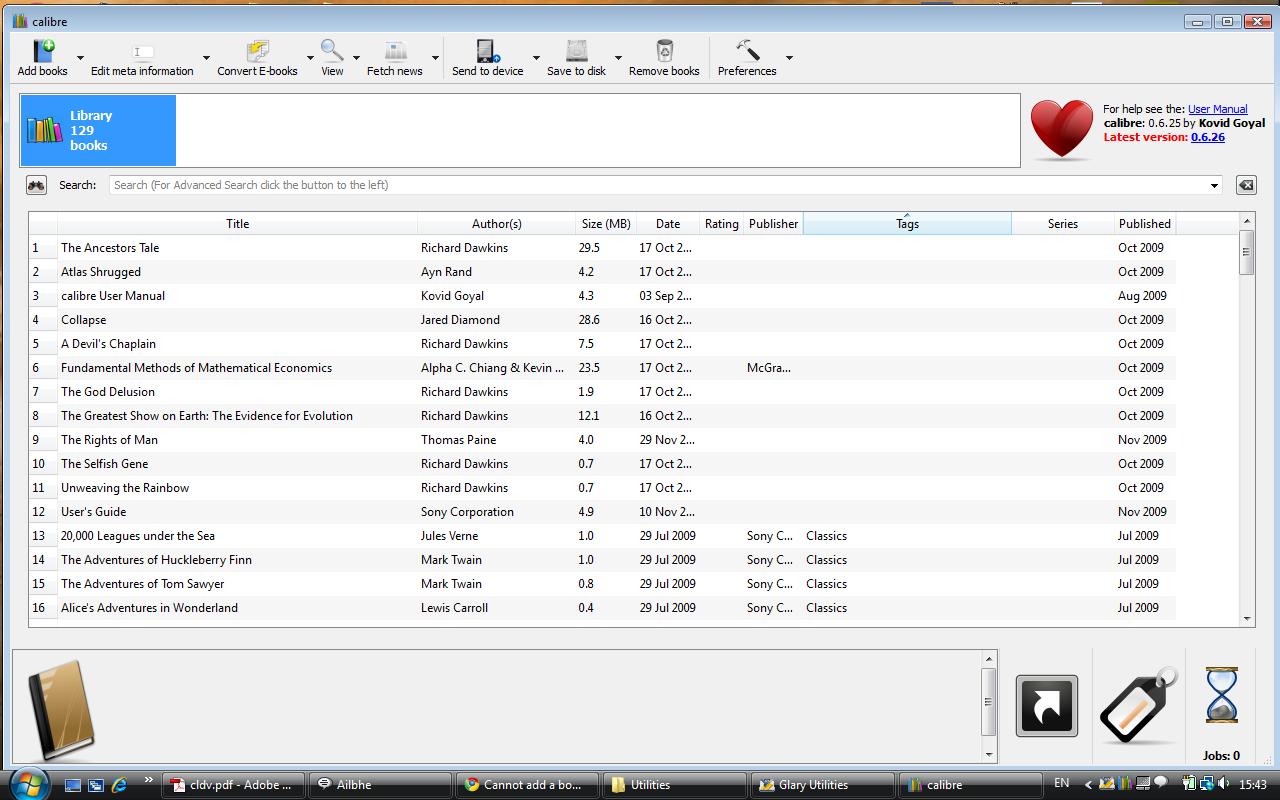This screenshot has width=1280, height=800.
Task: Toggle the tag browser tag icon
Action: pyautogui.click(x=1139, y=706)
